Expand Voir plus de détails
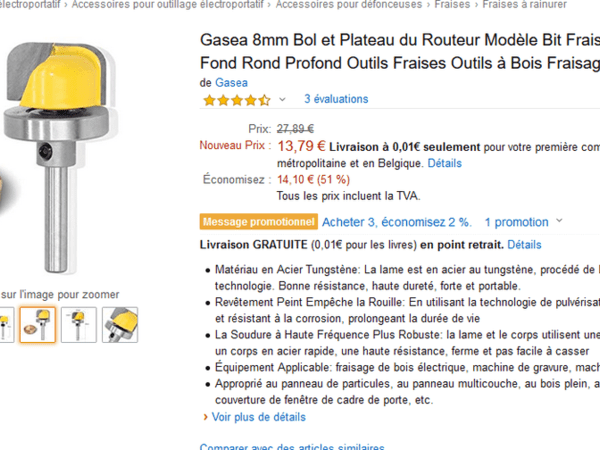The image size is (600, 450). click(259, 417)
